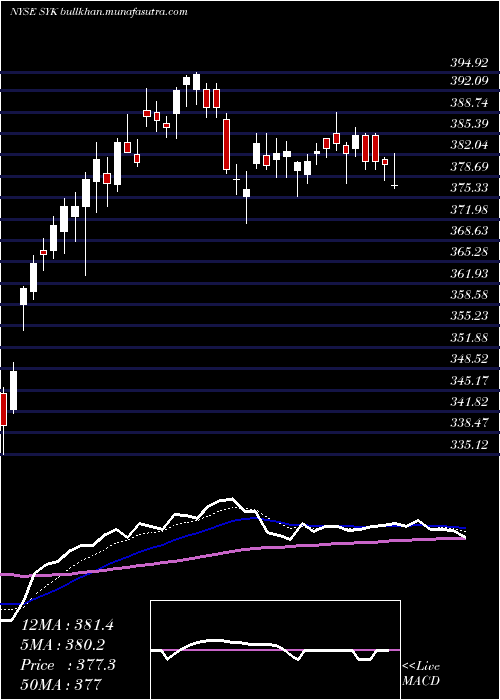Select the 12MA : 381.4 legend text

[x=67, y=625]
